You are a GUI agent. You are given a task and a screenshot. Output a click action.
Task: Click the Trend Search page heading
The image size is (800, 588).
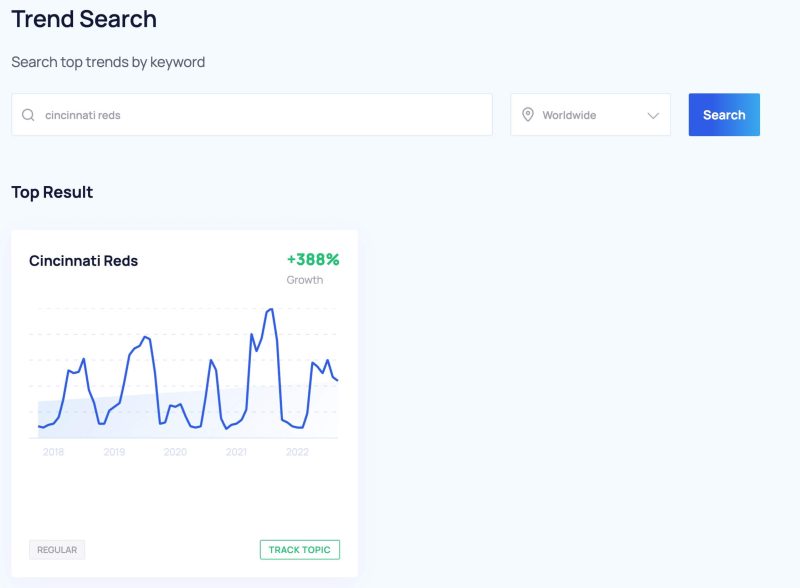point(84,19)
